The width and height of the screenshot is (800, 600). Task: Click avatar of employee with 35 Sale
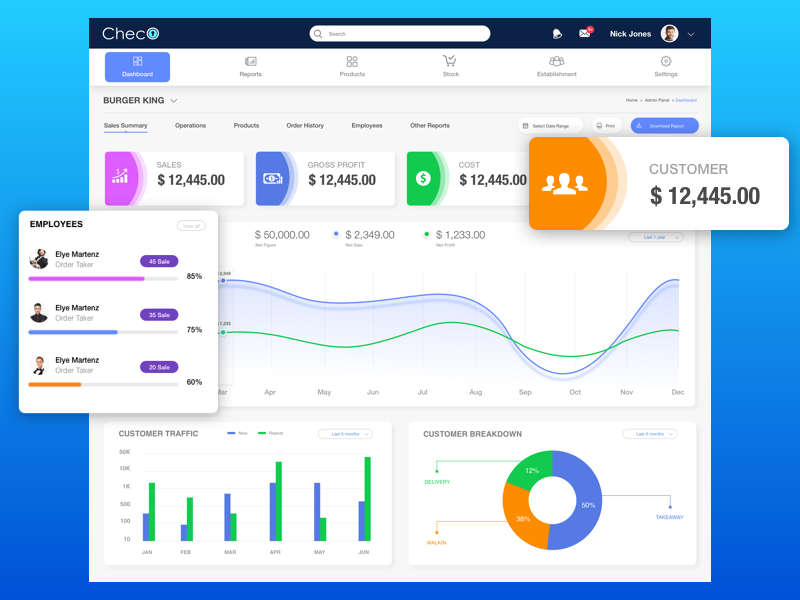39,313
